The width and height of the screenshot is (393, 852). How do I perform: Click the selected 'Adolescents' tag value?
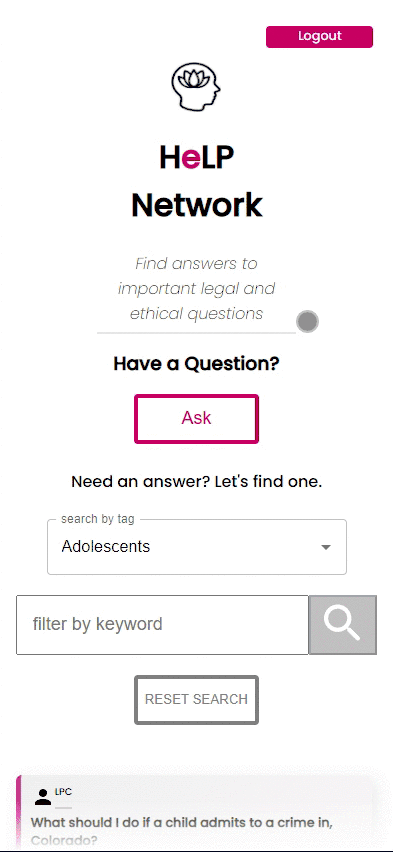(105, 547)
